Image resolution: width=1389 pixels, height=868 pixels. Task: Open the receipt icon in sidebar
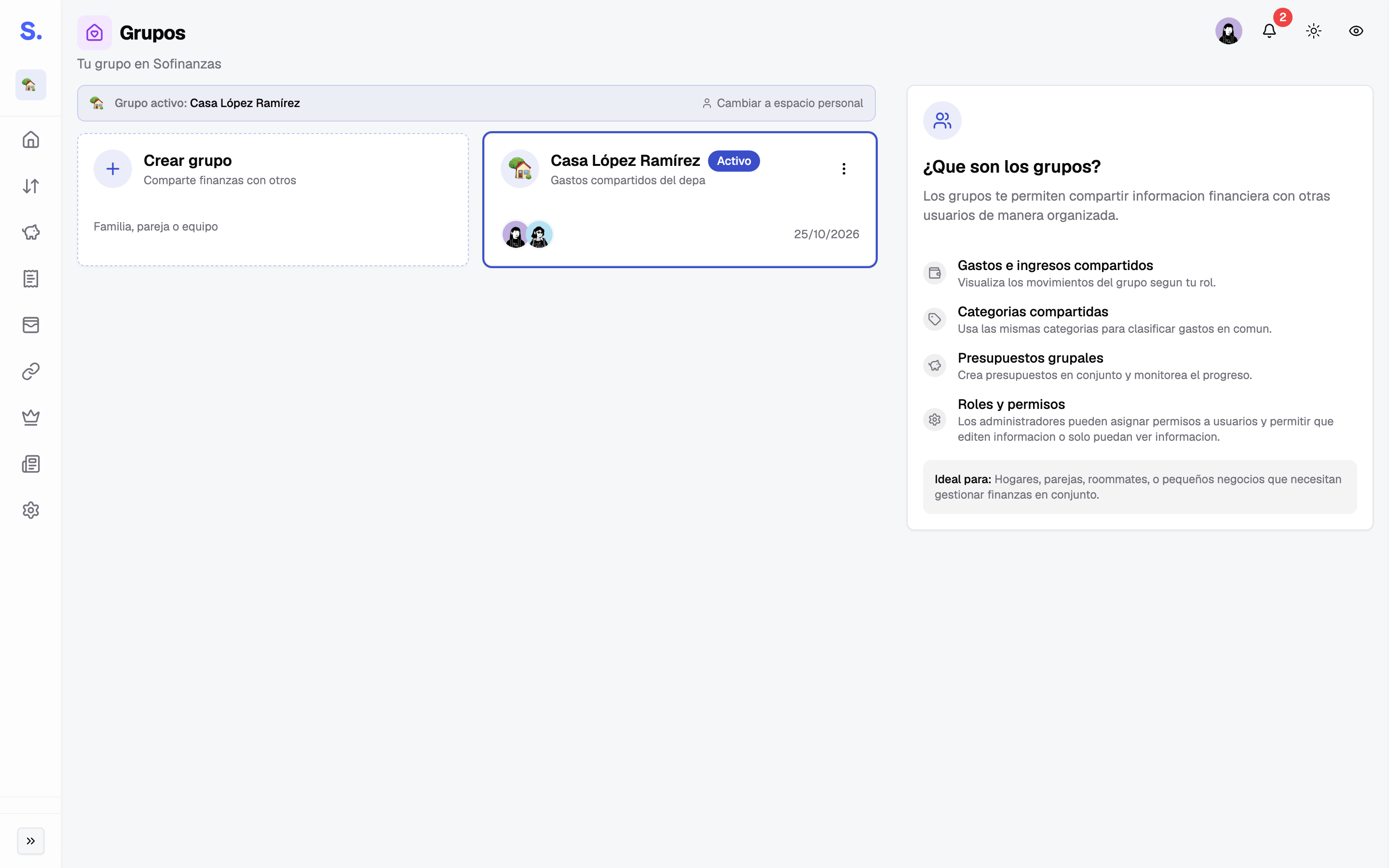(30, 278)
